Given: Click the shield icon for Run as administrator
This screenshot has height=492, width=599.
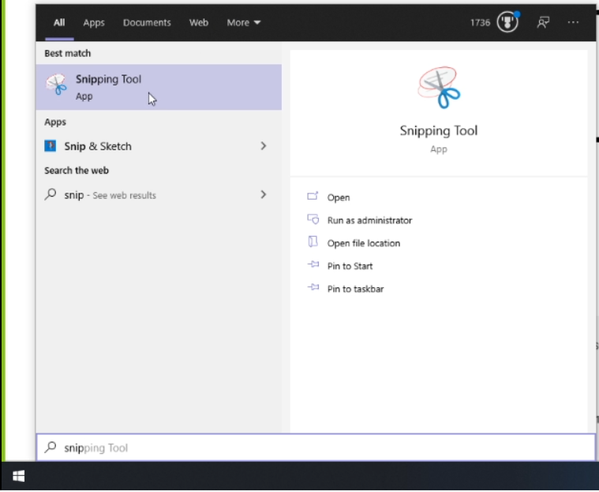Looking at the screenshot, I should point(313,219).
